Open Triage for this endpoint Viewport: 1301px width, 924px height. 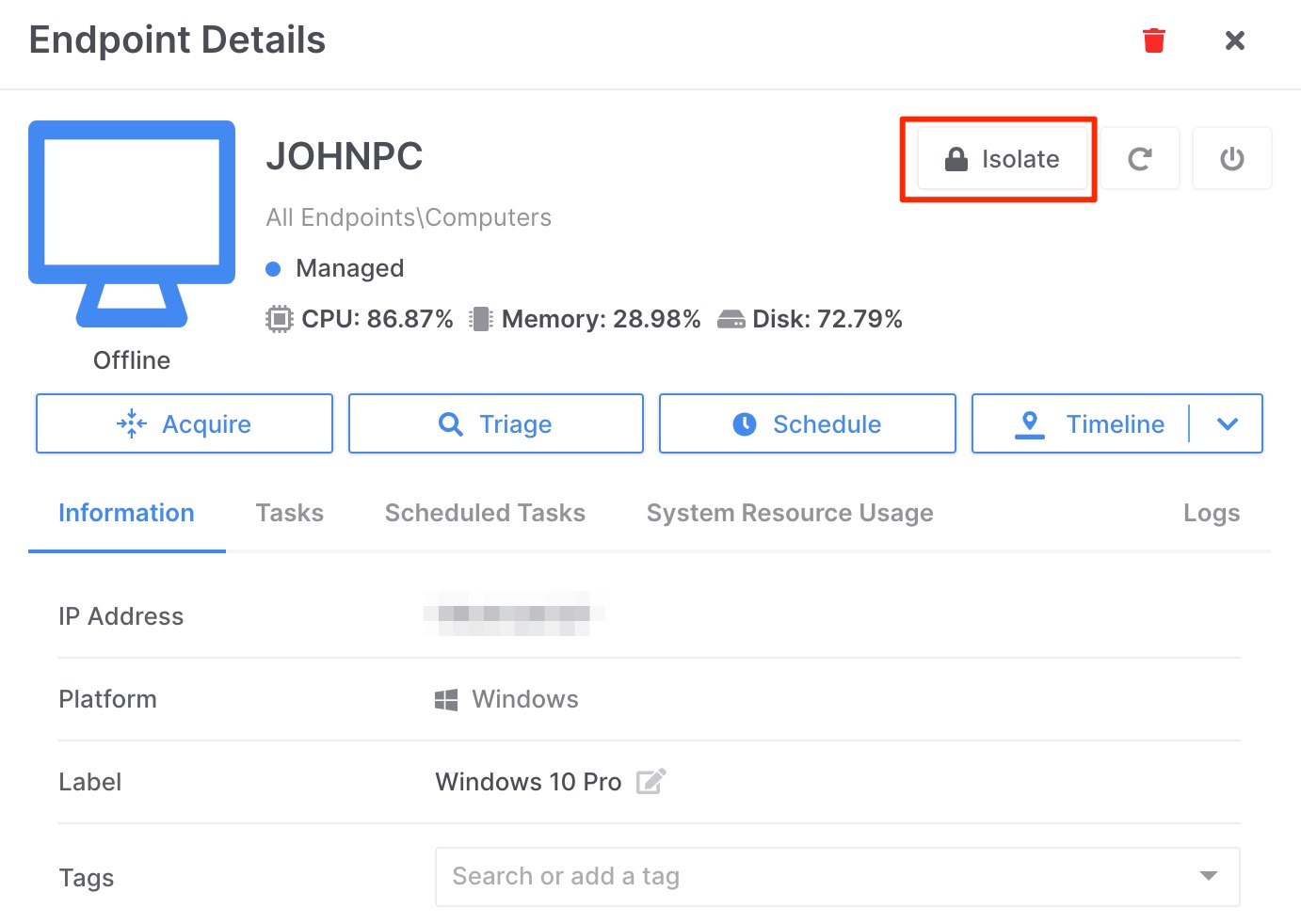click(496, 424)
